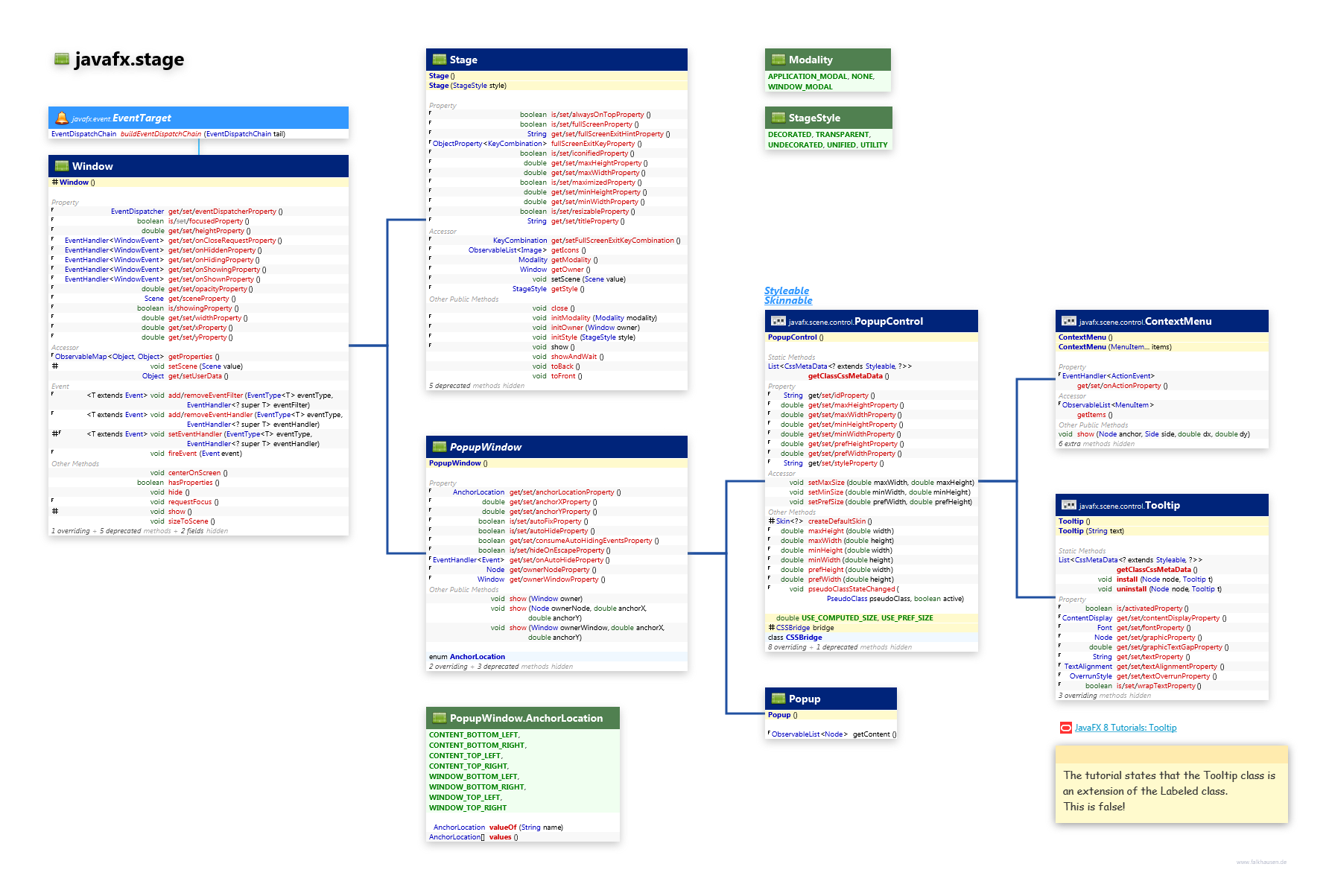
Task: Click class CSSBridge in PopupControl
Action: click(795, 638)
